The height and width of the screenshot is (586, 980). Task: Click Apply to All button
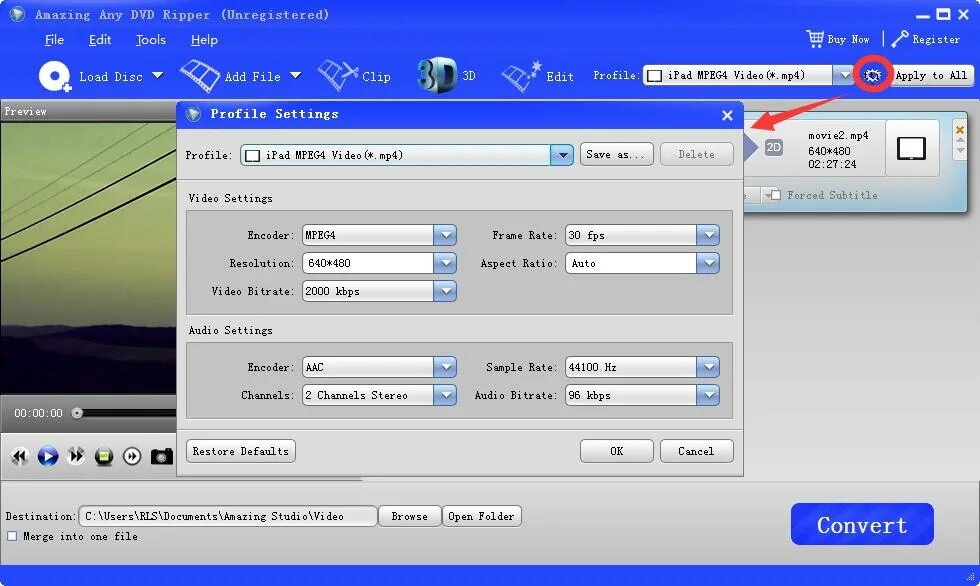coord(931,76)
